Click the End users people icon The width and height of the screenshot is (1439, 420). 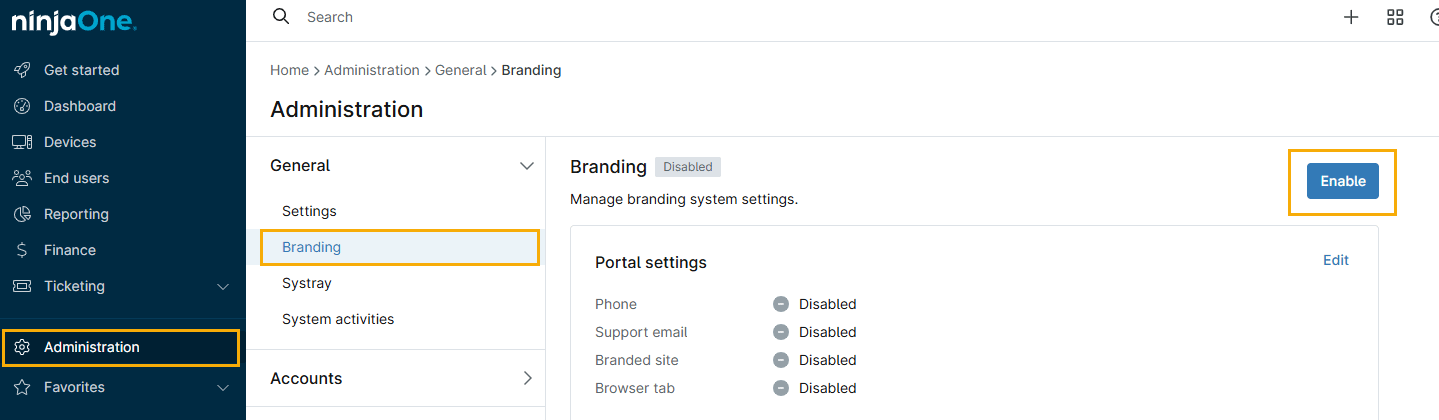click(x=22, y=178)
